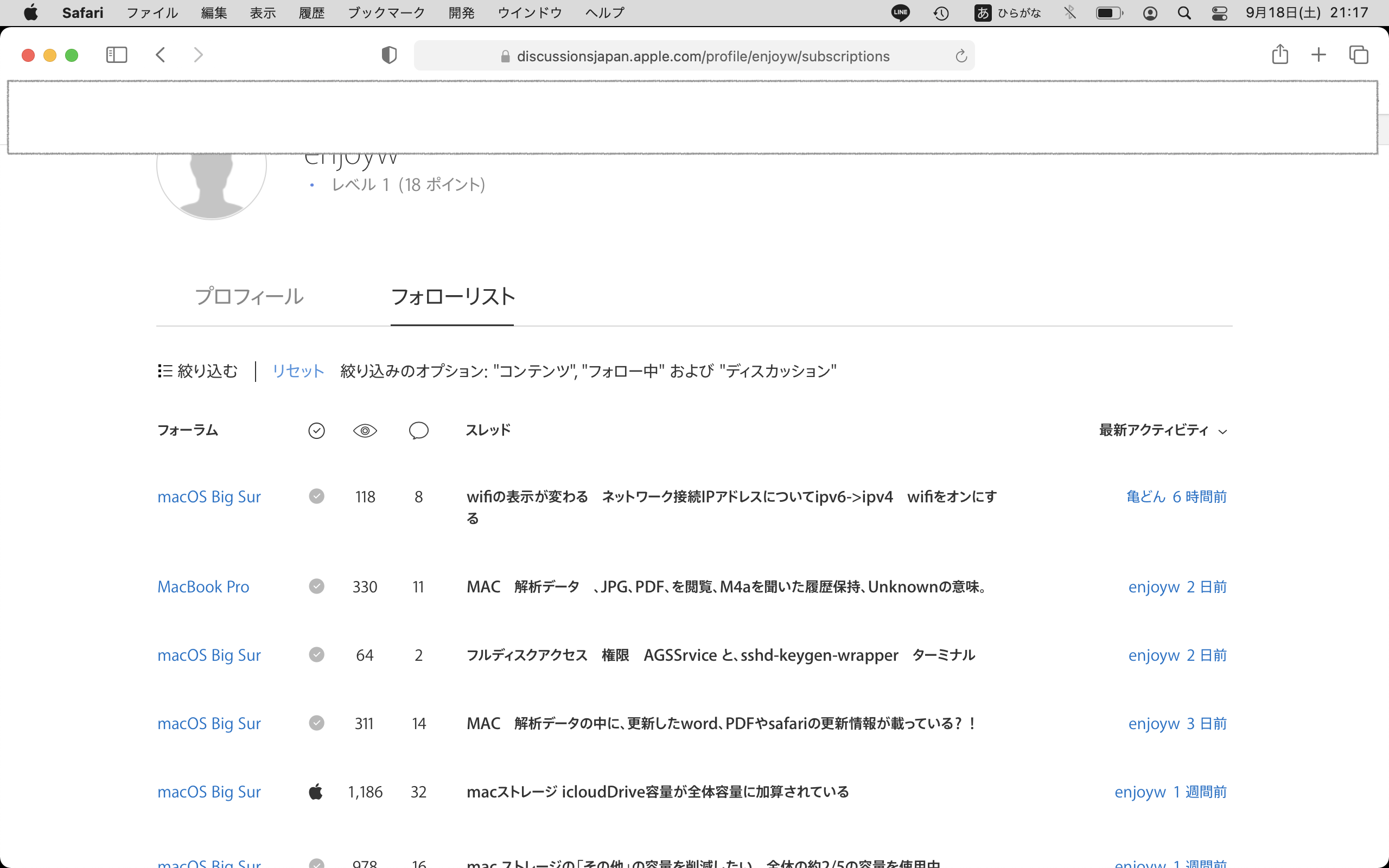Open the icloudDrive容量 thread title
Image resolution: width=1389 pixels, height=868 pixels.
(x=657, y=792)
